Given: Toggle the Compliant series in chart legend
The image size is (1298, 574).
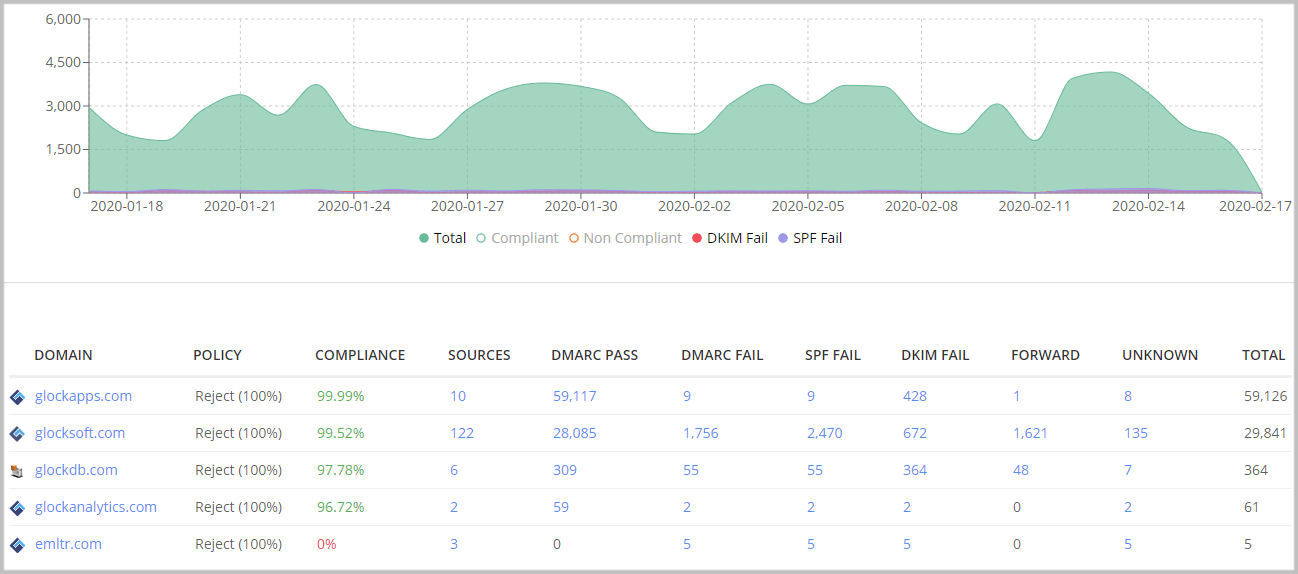Looking at the screenshot, I should point(516,238).
